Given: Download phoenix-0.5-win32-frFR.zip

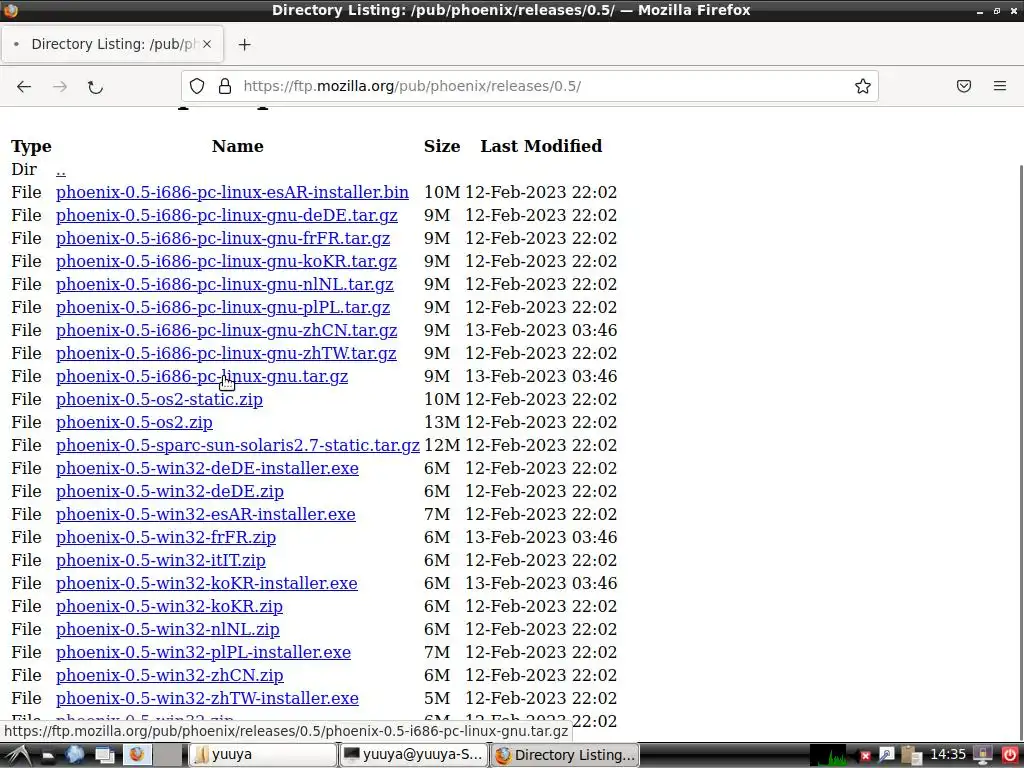Looking at the screenshot, I should [x=166, y=537].
